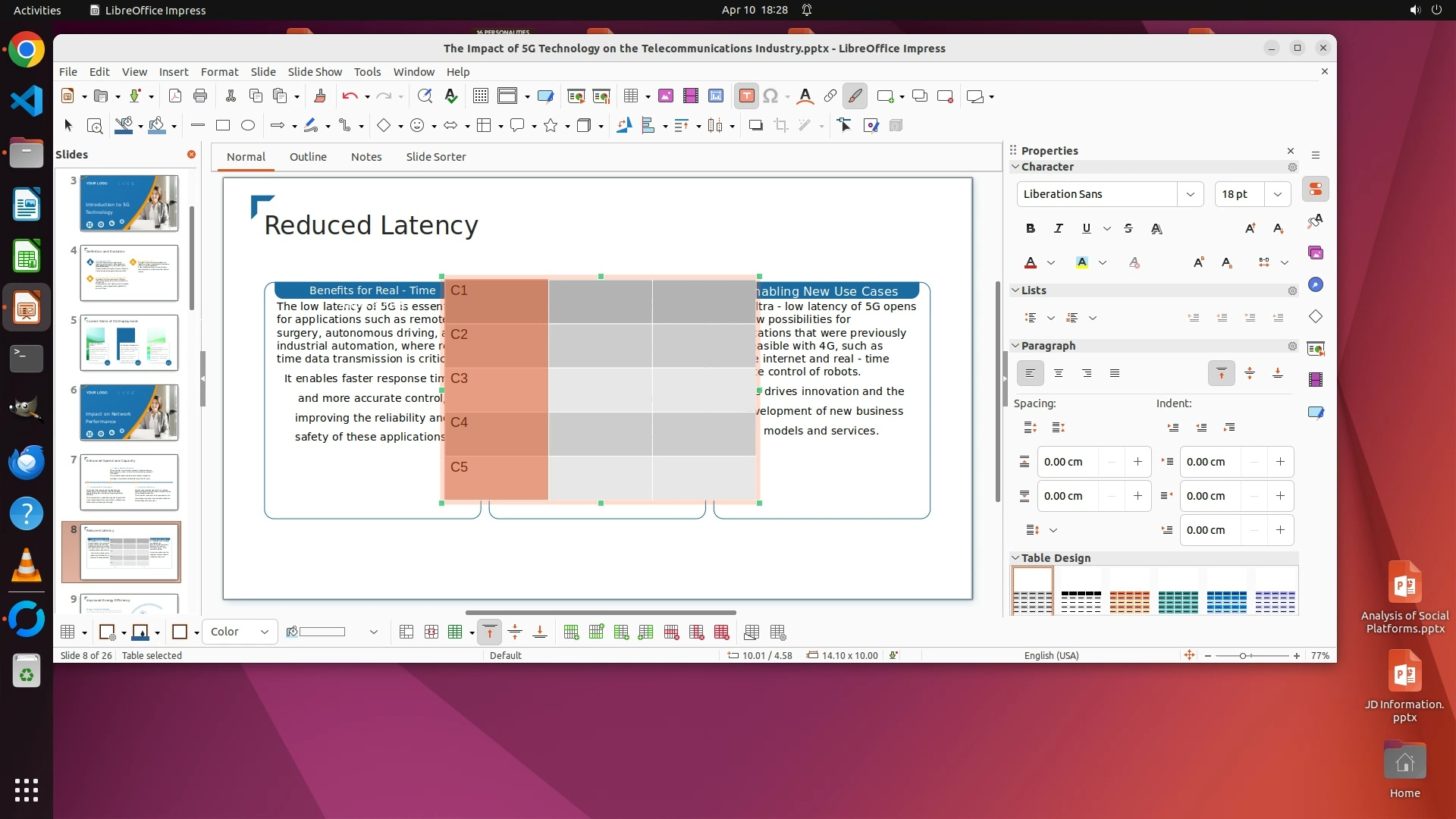Image resolution: width=1456 pixels, height=819 pixels.
Task: Toggle Bold formatting in Character panel
Action: (x=1030, y=228)
